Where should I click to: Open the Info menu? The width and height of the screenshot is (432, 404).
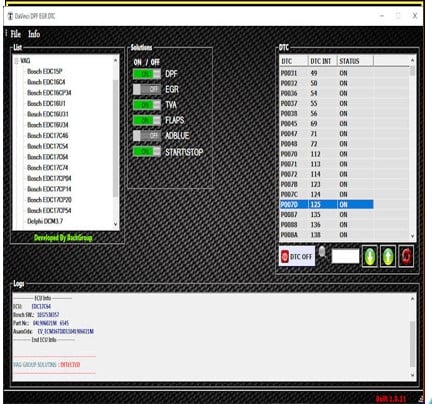pyautogui.click(x=34, y=34)
